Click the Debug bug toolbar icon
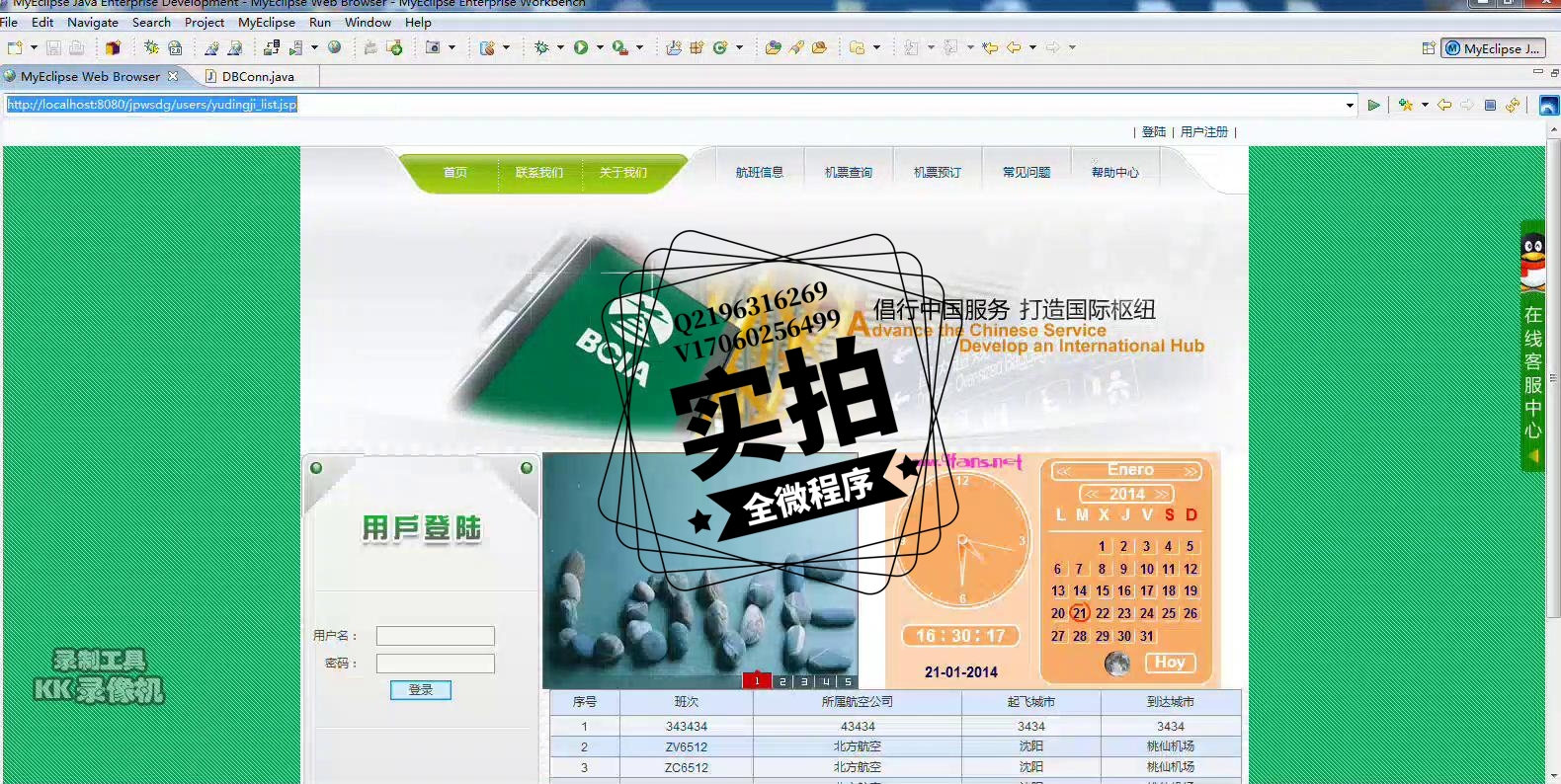The width and height of the screenshot is (1561, 784). click(x=541, y=47)
